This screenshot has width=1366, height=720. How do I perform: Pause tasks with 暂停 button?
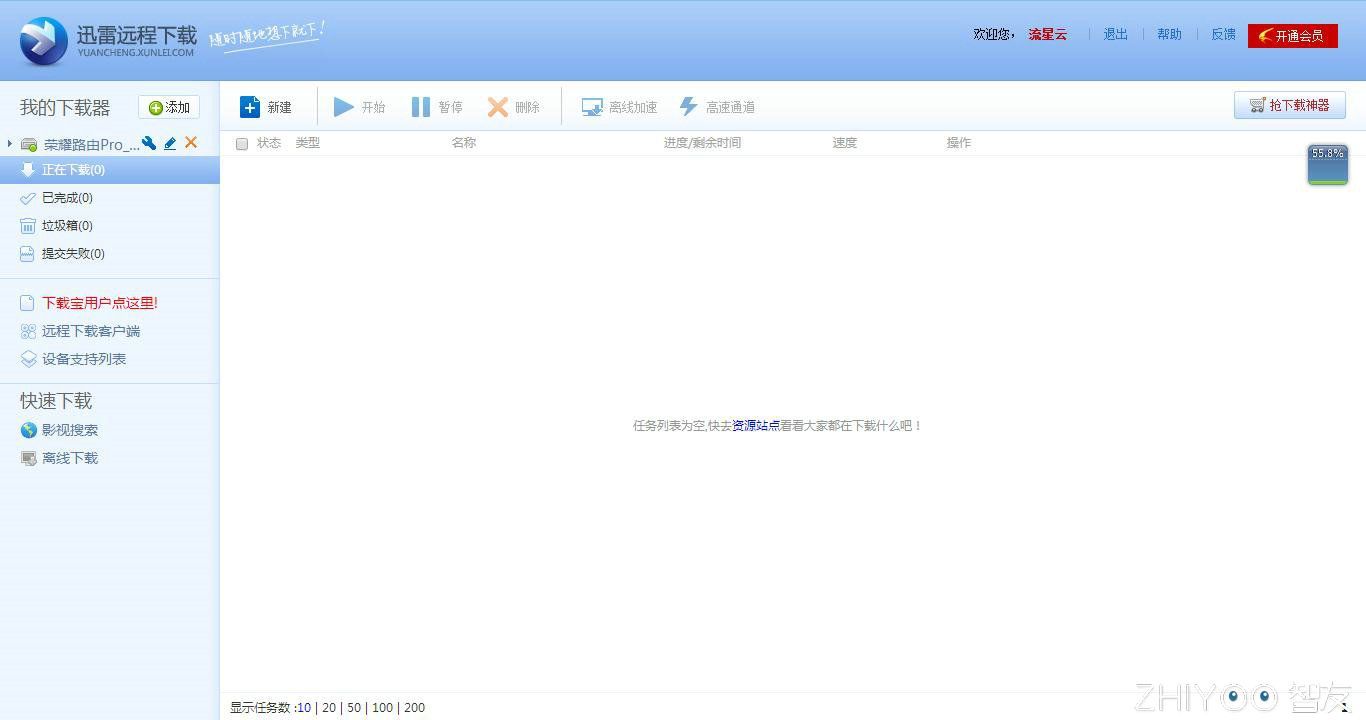[437, 107]
